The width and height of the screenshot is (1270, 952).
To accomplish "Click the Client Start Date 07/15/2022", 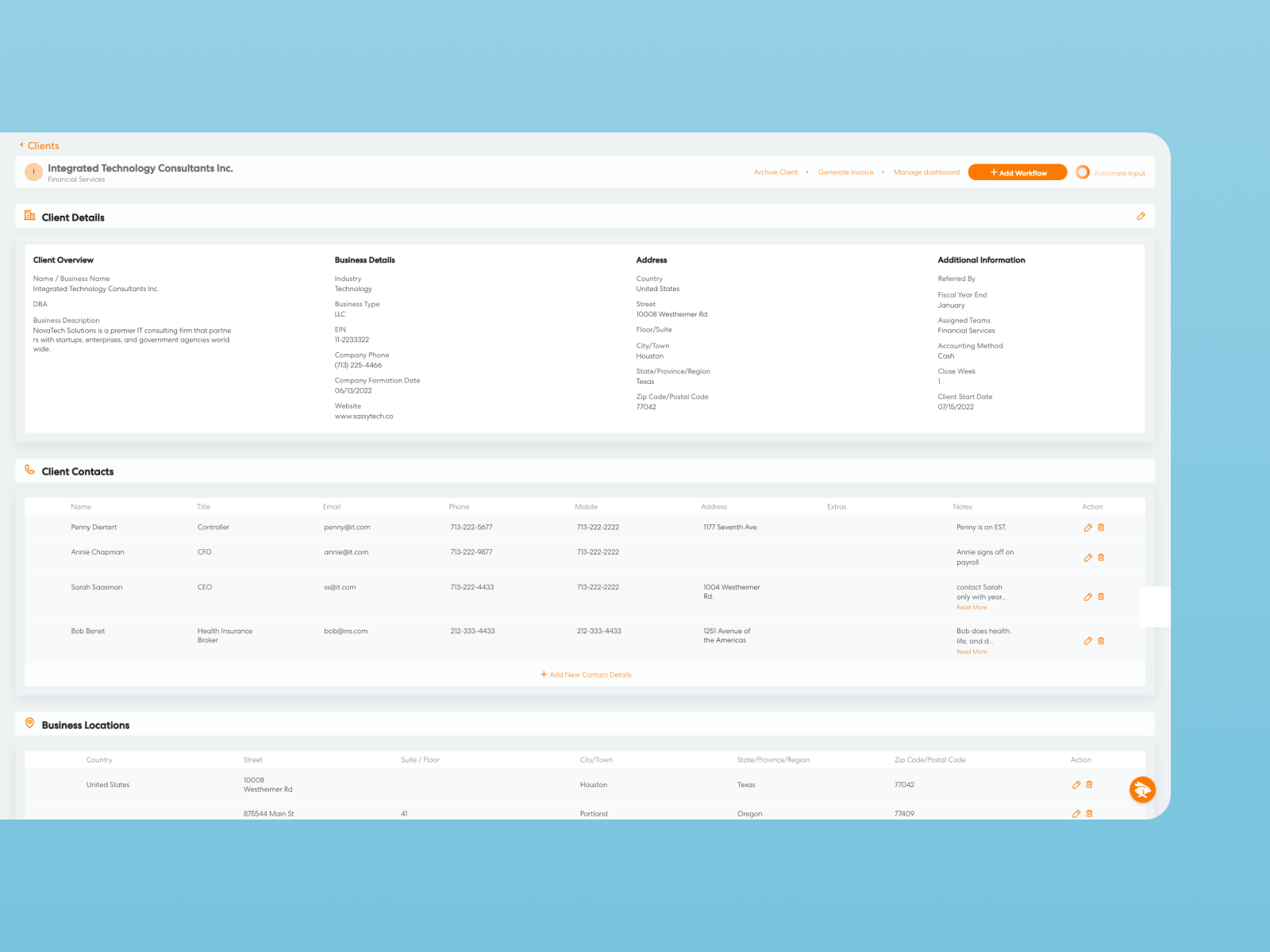I will tap(956, 407).
